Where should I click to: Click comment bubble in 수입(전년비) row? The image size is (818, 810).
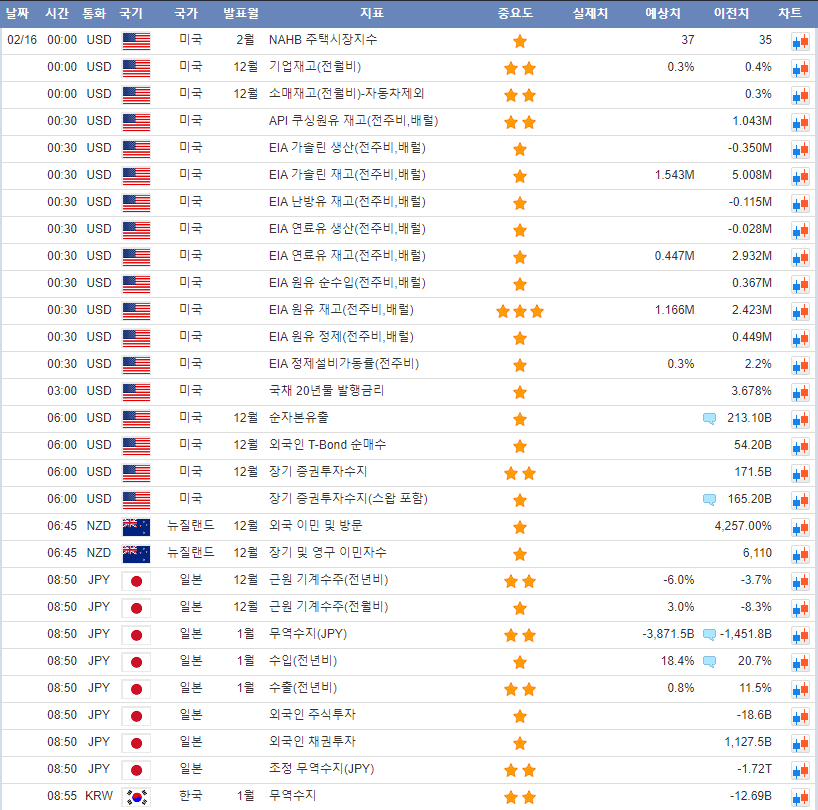[709, 661]
